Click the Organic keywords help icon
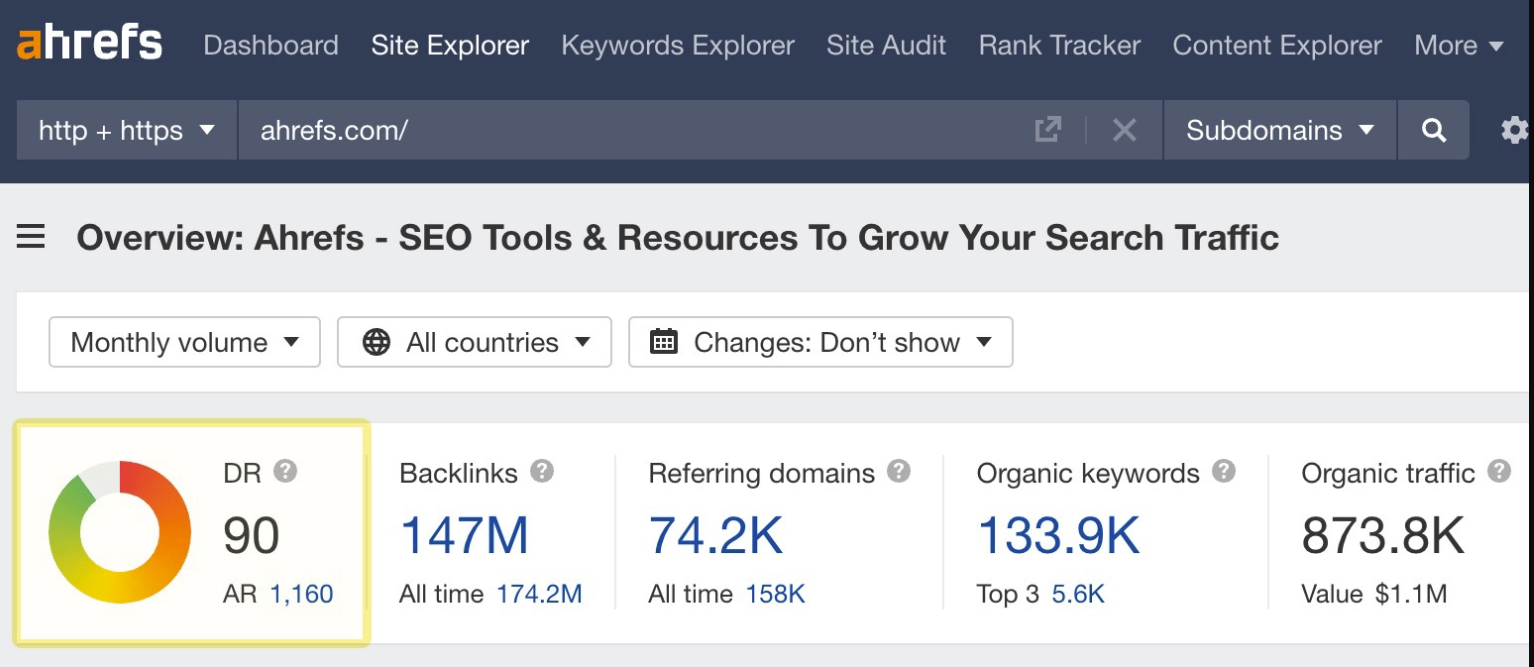Screen dimensions: 1534x667 pos(1224,471)
